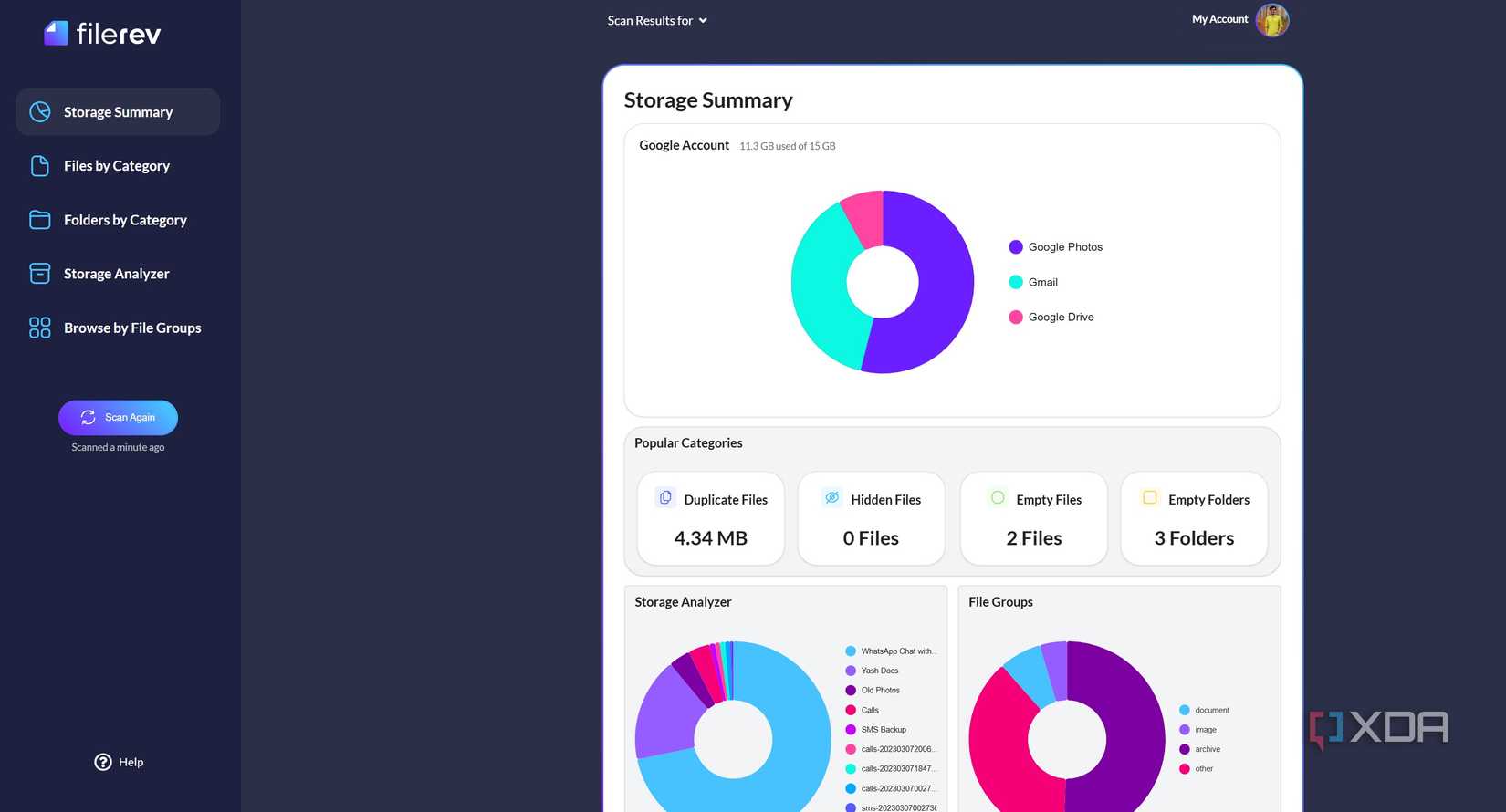Image resolution: width=1506 pixels, height=812 pixels.
Task: Click the File Groups panel heading
Action: pos(1000,602)
